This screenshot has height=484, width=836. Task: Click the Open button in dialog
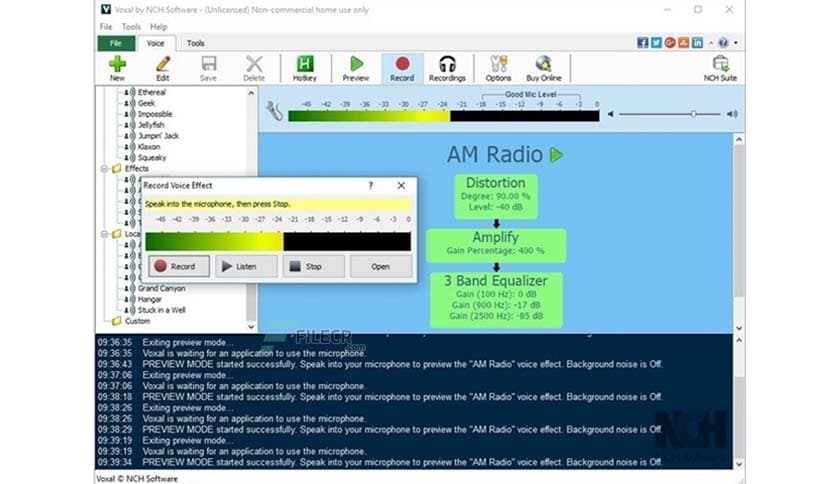point(381,266)
